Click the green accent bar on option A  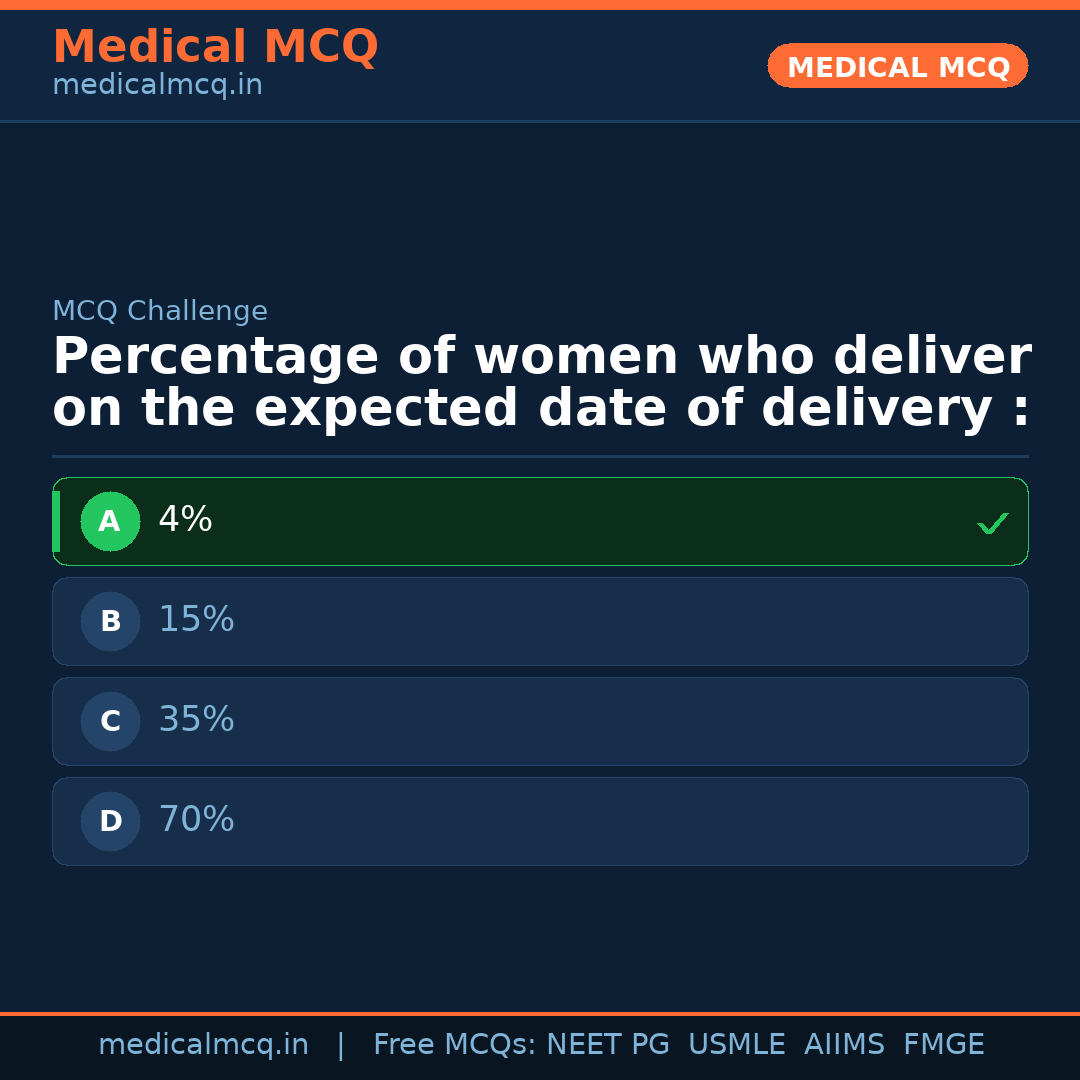tap(56, 521)
